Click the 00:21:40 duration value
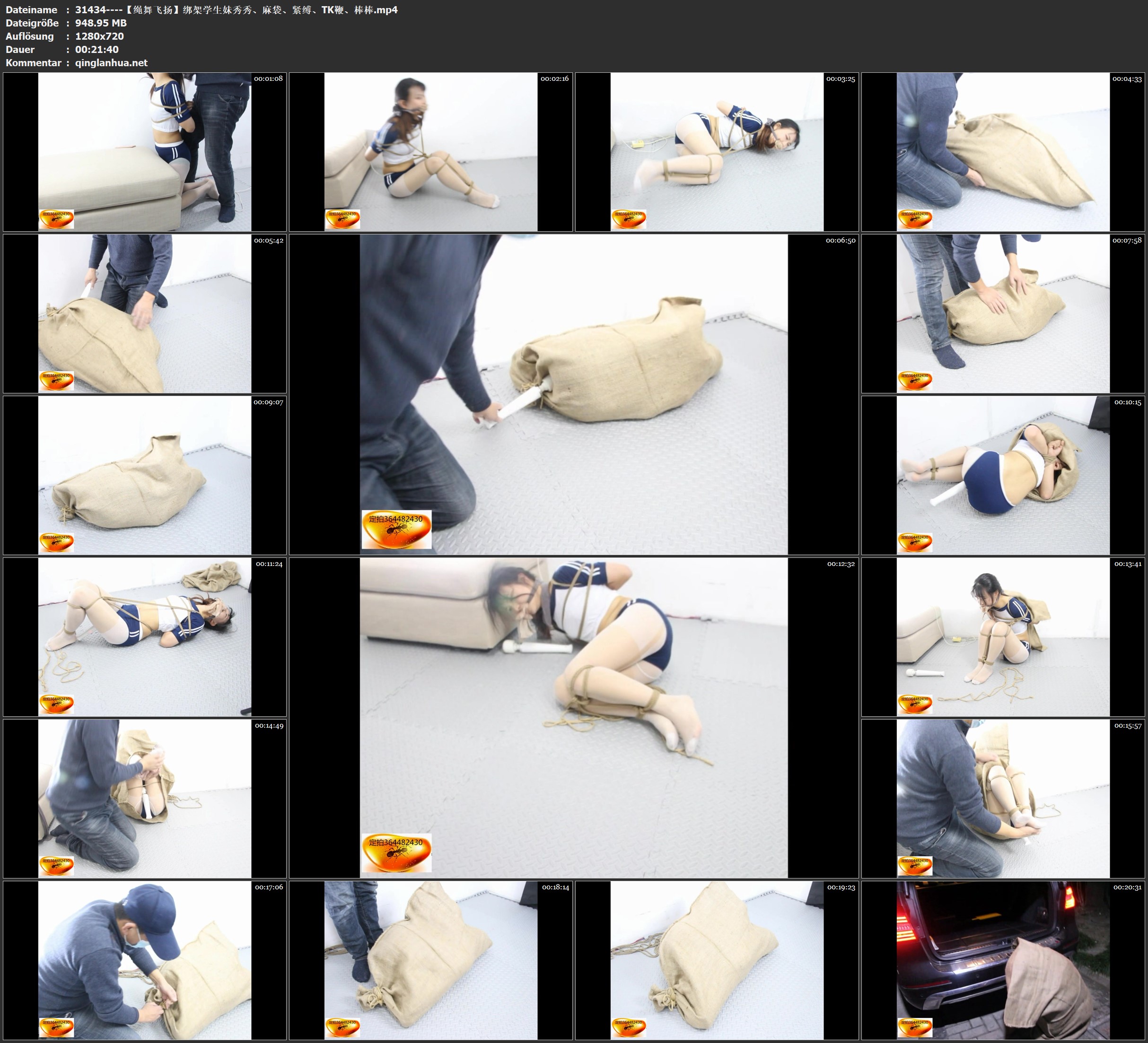Image resolution: width=1148 pixels, height=1043 pixels. pyautogui.click(x=97, y=50)
